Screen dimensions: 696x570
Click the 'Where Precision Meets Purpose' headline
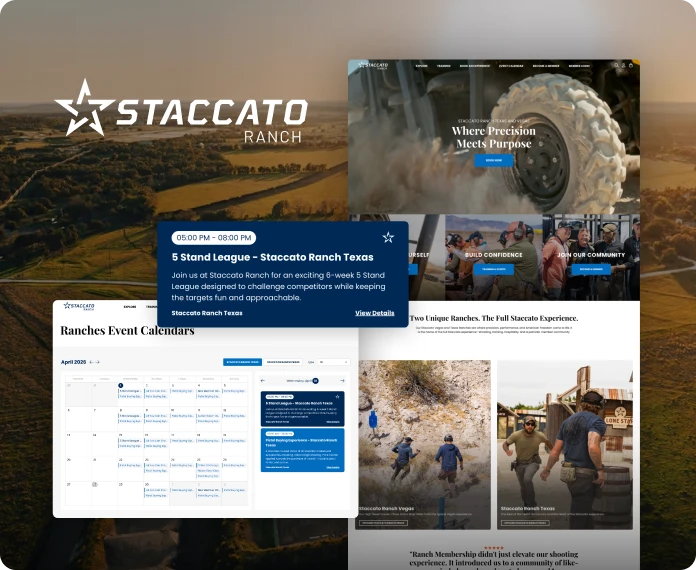[494, 137]
